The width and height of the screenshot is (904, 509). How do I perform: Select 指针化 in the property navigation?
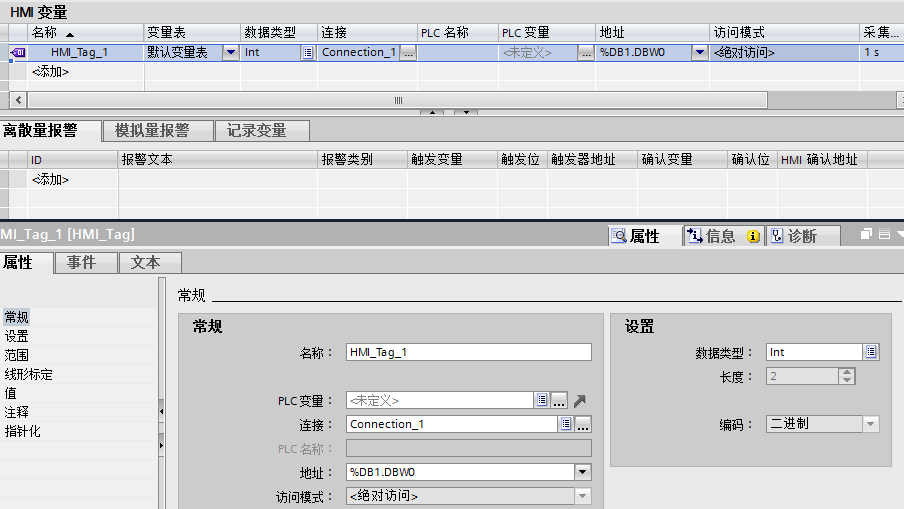pyautogui.click(x=23, y=431)
